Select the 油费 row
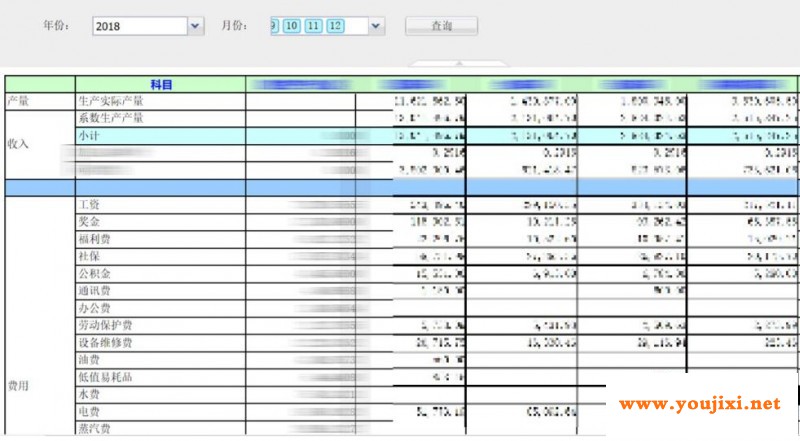This screenshot has width=800, height=441. (x=89, y=360)
